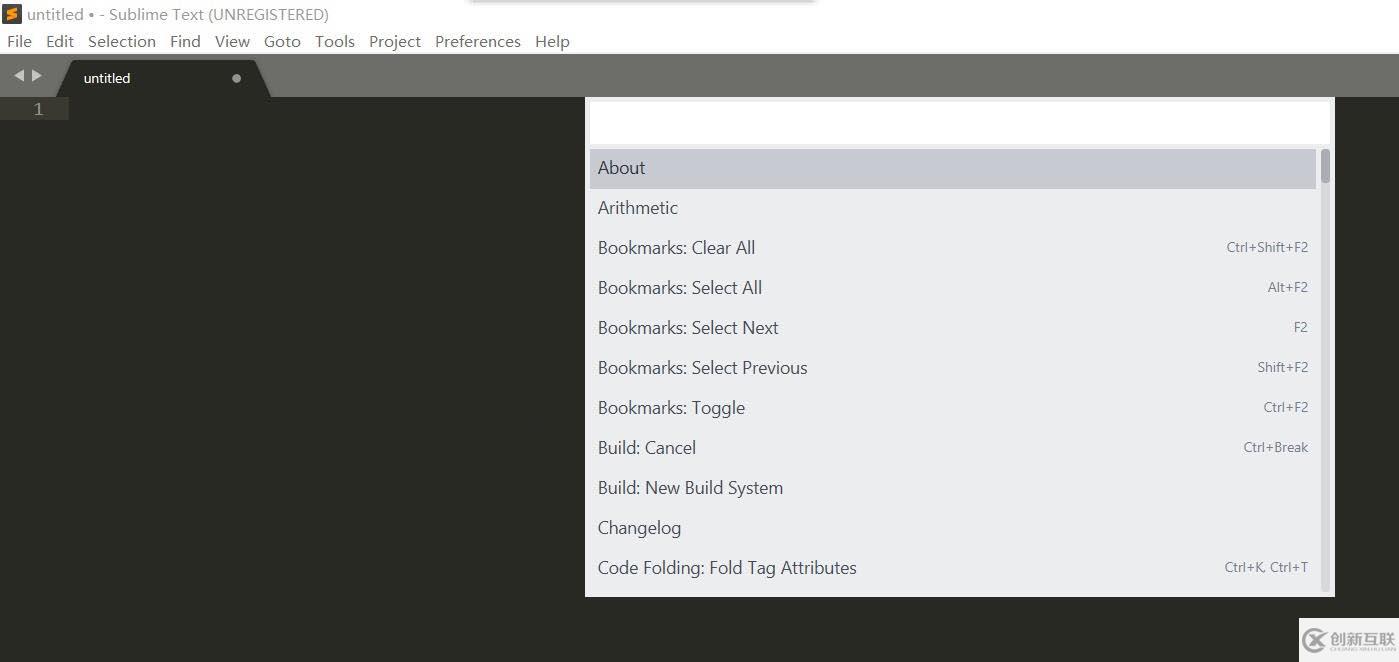The width and height of the screenshot is (1399, 662).
Task: Open the Project menu
Action: (x=395, y=41)
